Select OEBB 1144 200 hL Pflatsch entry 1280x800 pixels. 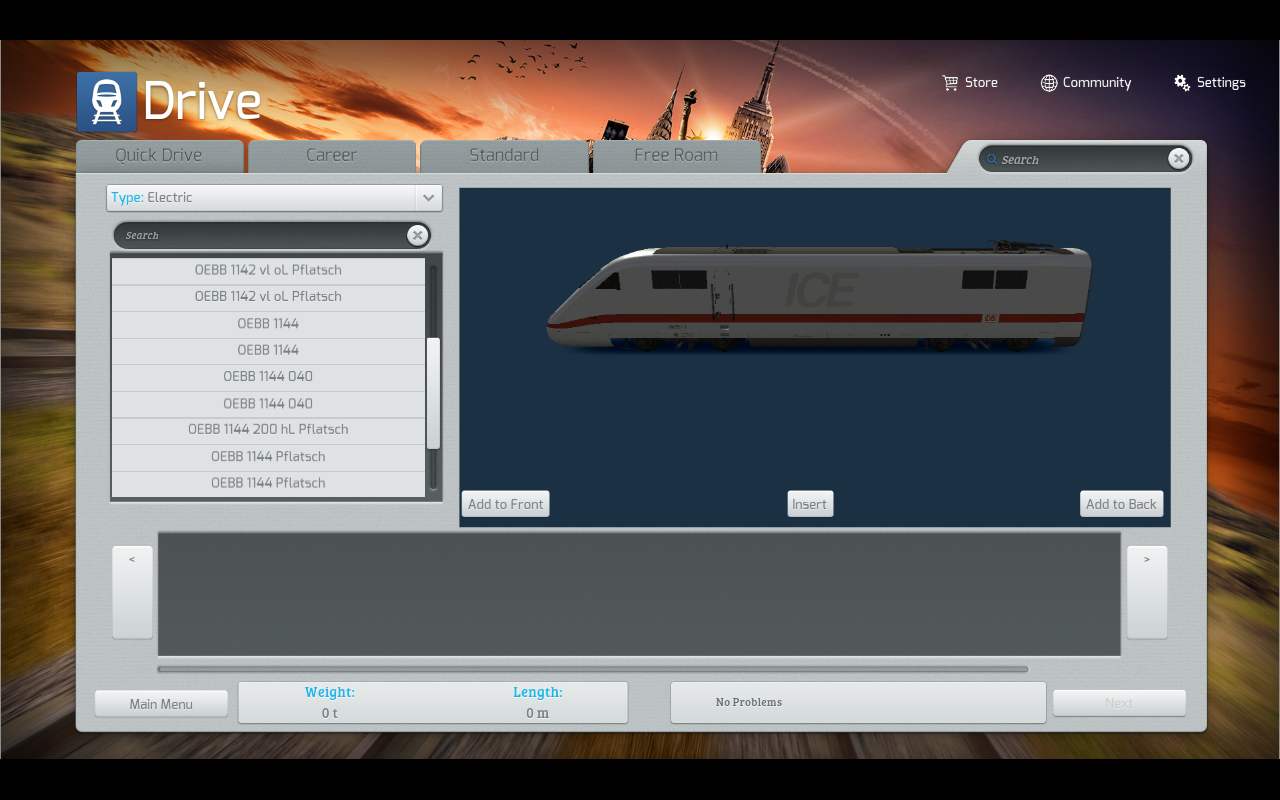268,430
